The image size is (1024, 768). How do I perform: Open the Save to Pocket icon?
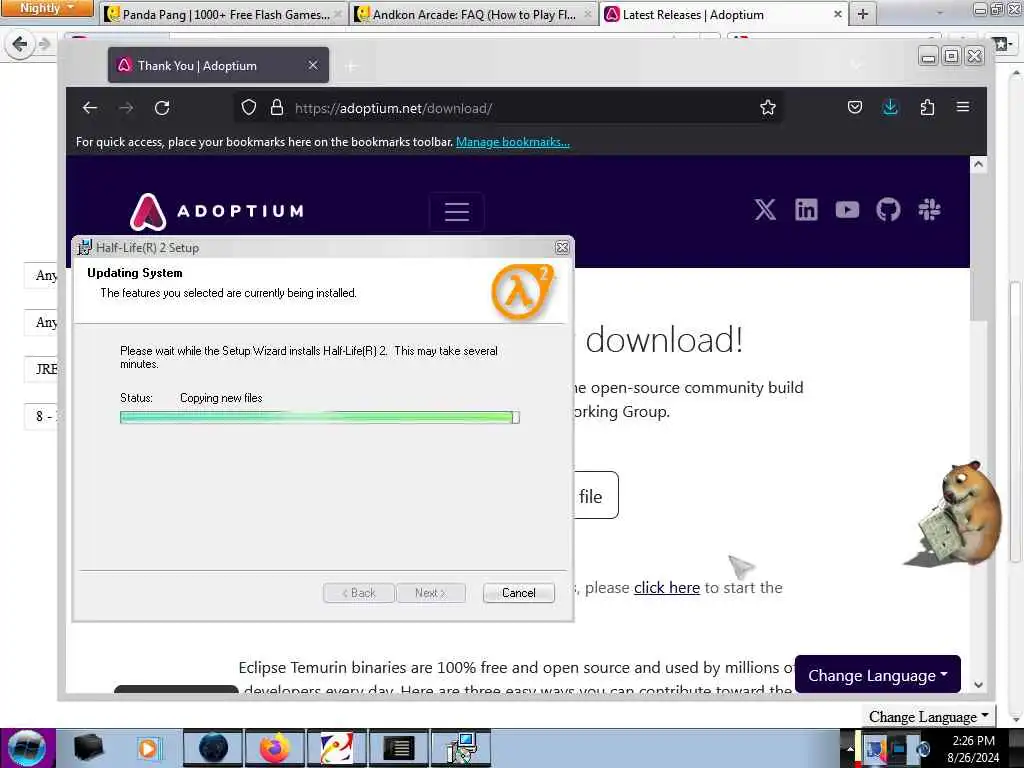click(854, 108)
